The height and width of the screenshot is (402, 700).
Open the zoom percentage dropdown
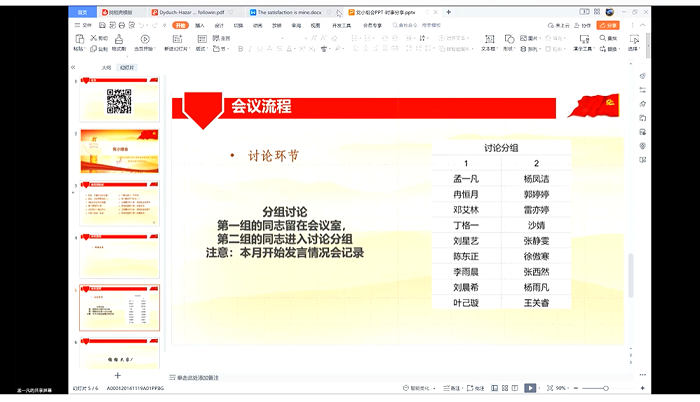[563, 387]
